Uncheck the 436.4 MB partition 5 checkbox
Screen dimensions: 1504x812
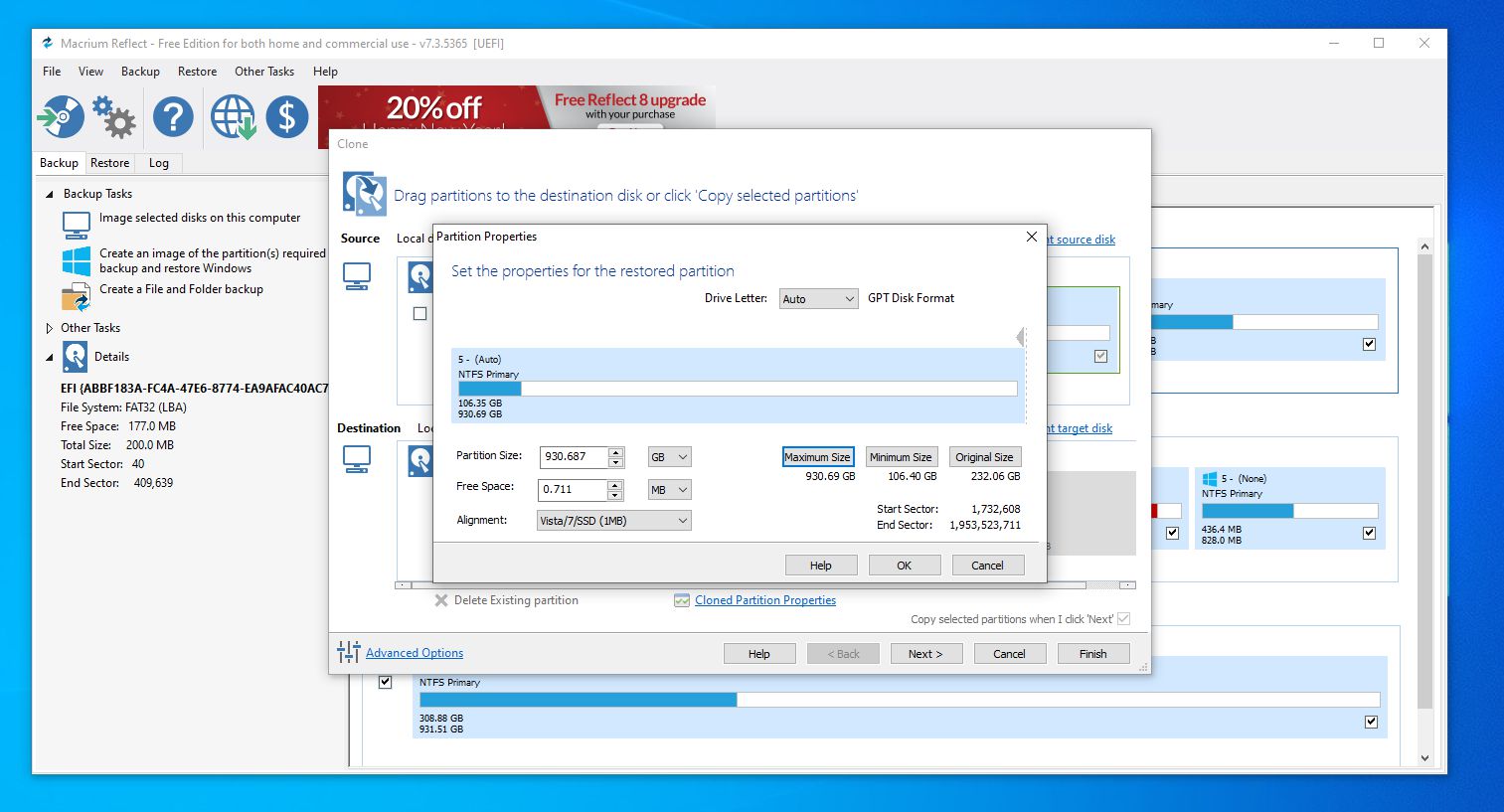[1369, 533]
